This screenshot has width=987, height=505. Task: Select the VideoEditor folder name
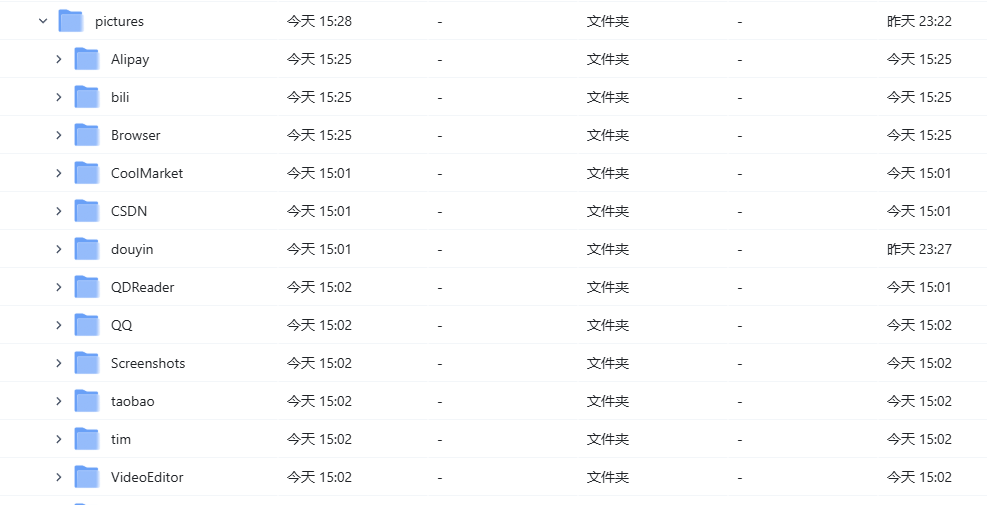point(147,477)
